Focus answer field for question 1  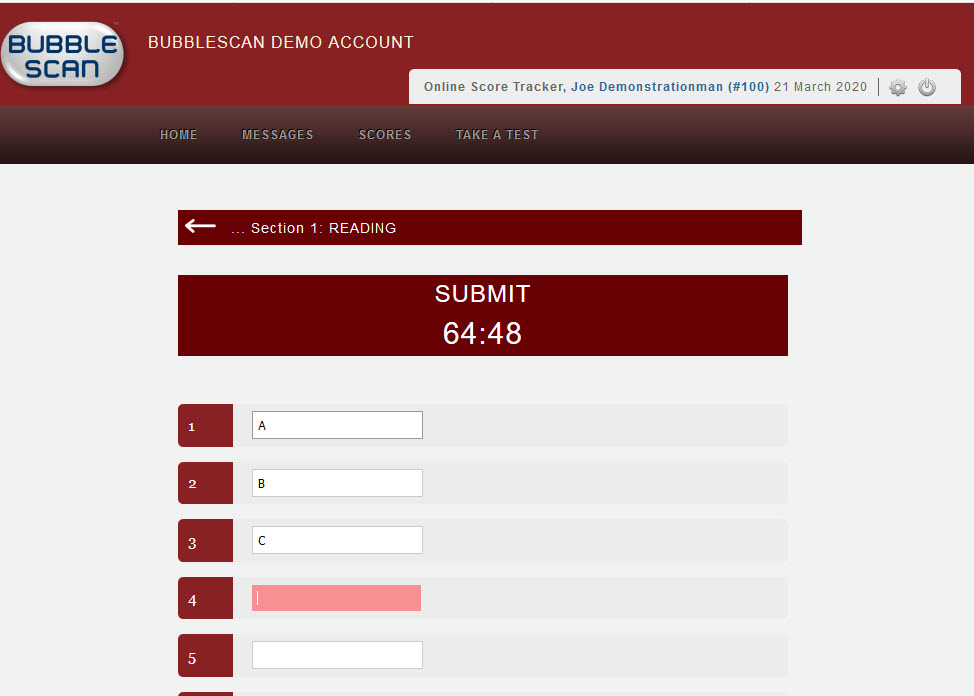click(x=337, y=425)
